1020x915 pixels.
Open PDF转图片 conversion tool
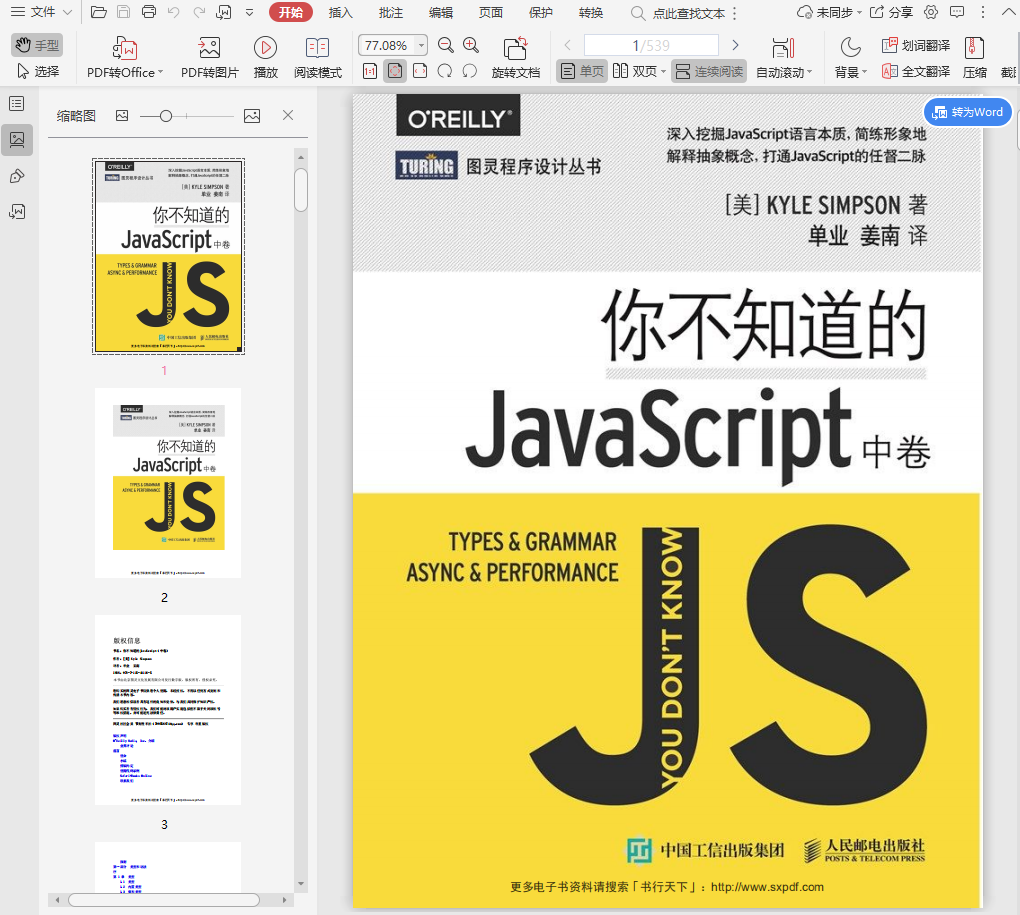pyautogui.click(x=208, y=55)
